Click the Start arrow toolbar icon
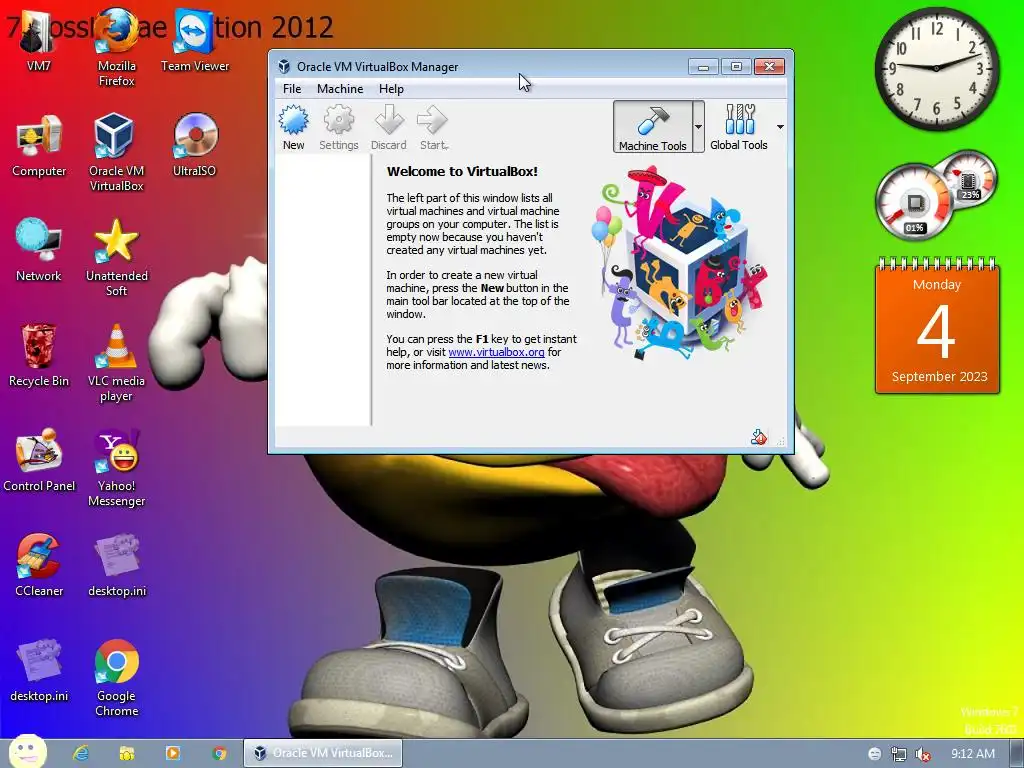 point(433,127)
